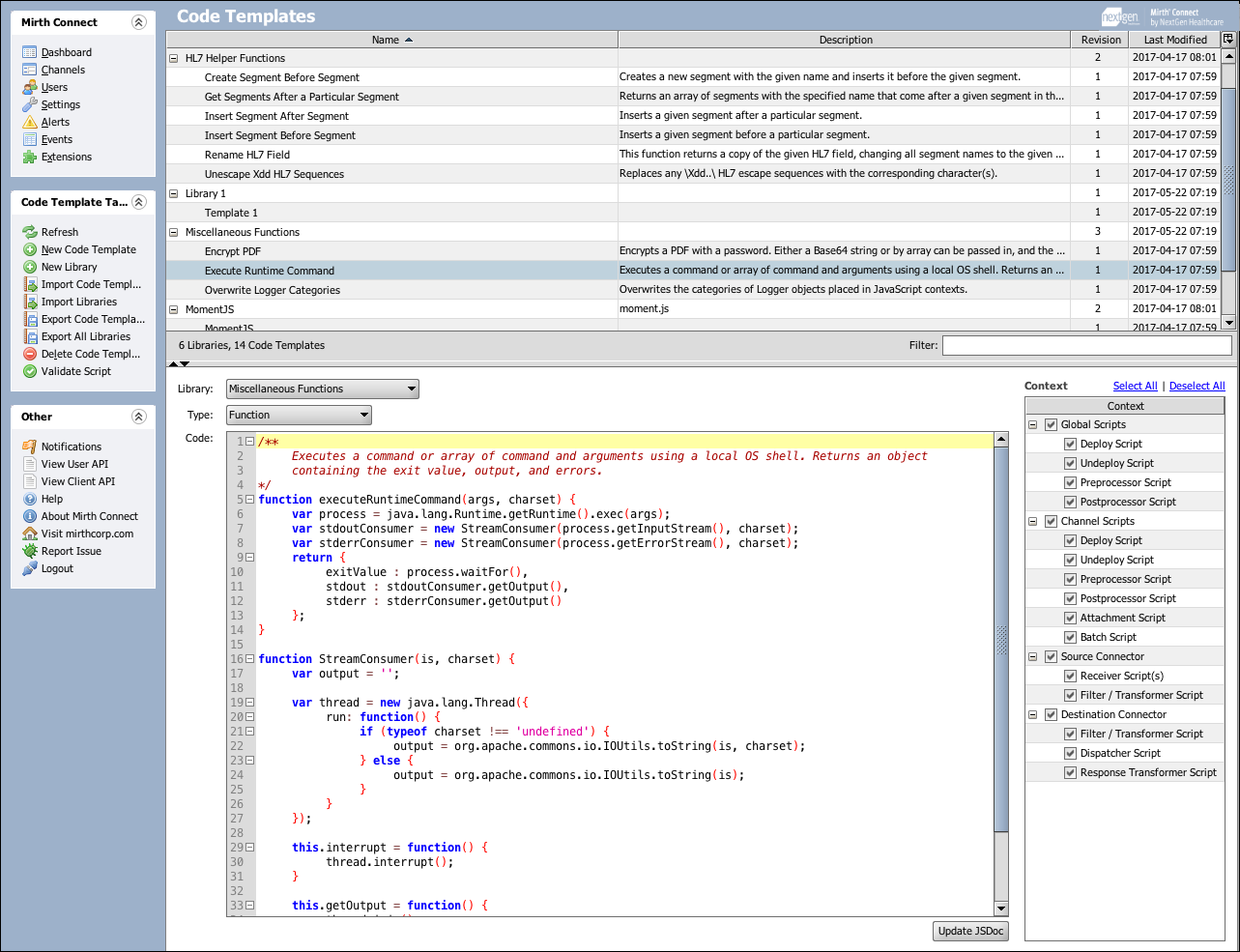The image size is (1240, 952).
Task: Sort by Description column header
Action: pyautogui.click(x=845, y=40)
